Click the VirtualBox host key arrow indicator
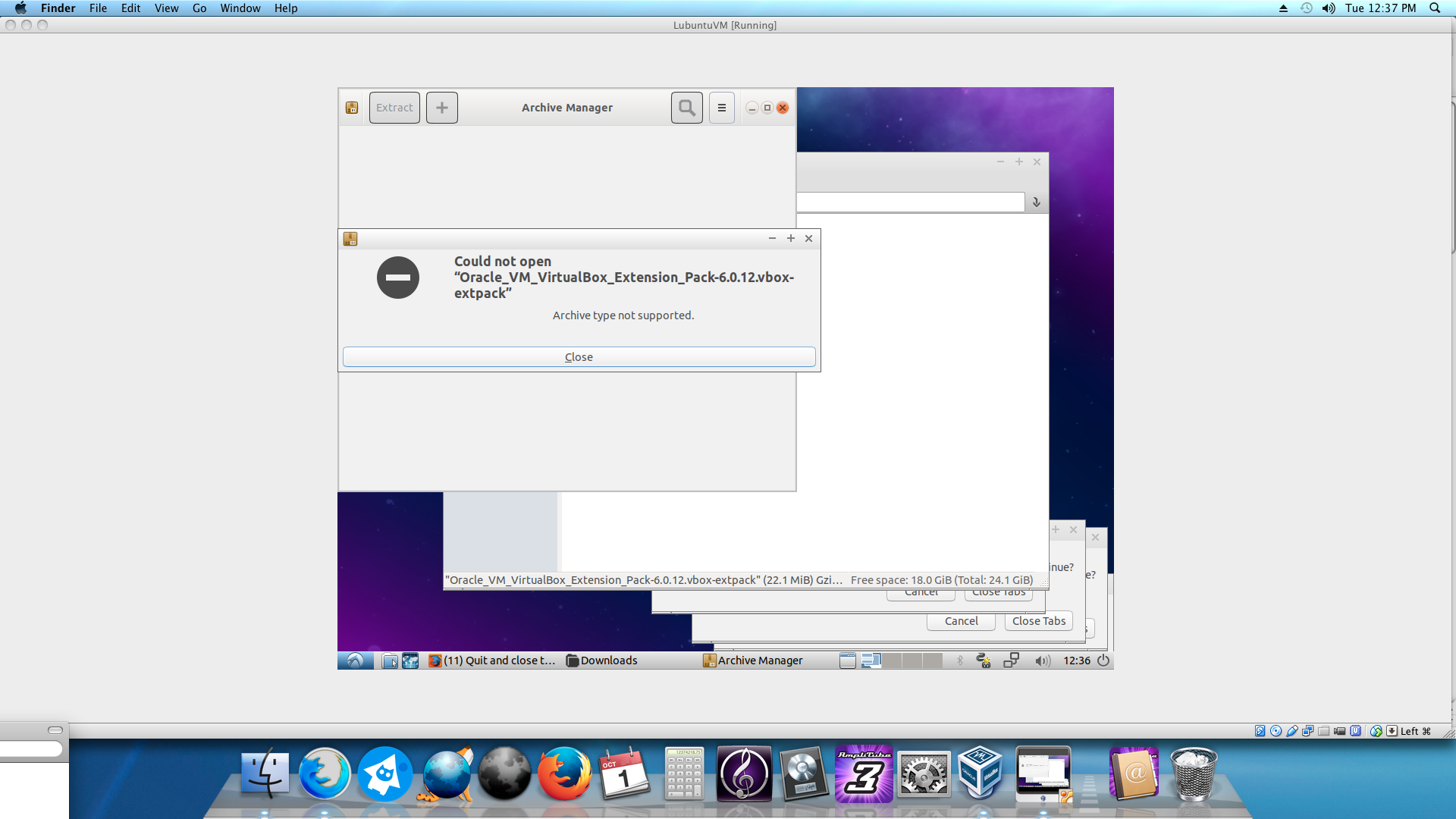The image size is (1456, 819). coord(1392,731)
